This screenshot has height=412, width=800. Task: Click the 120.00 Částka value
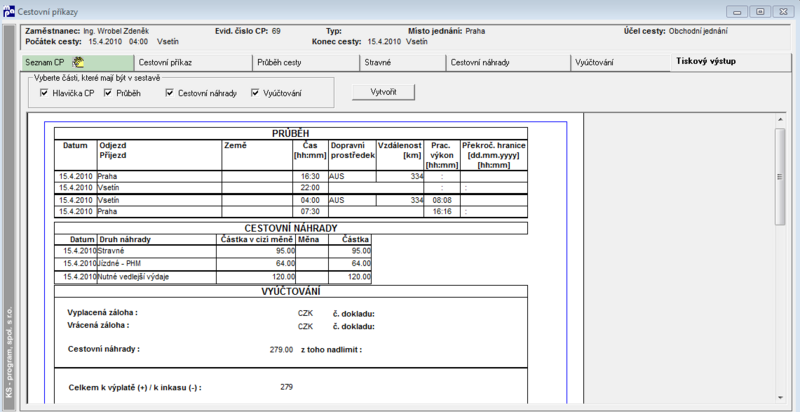359,277
